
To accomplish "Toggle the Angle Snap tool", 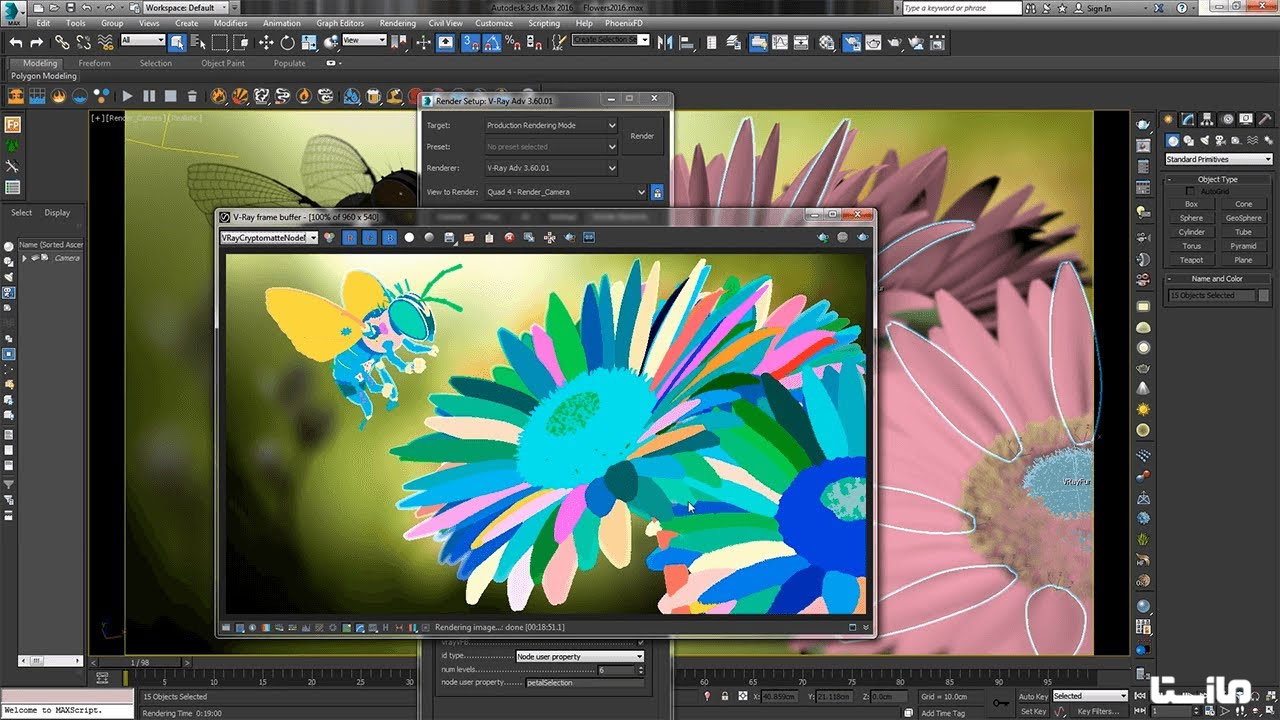I will point(491,42).
